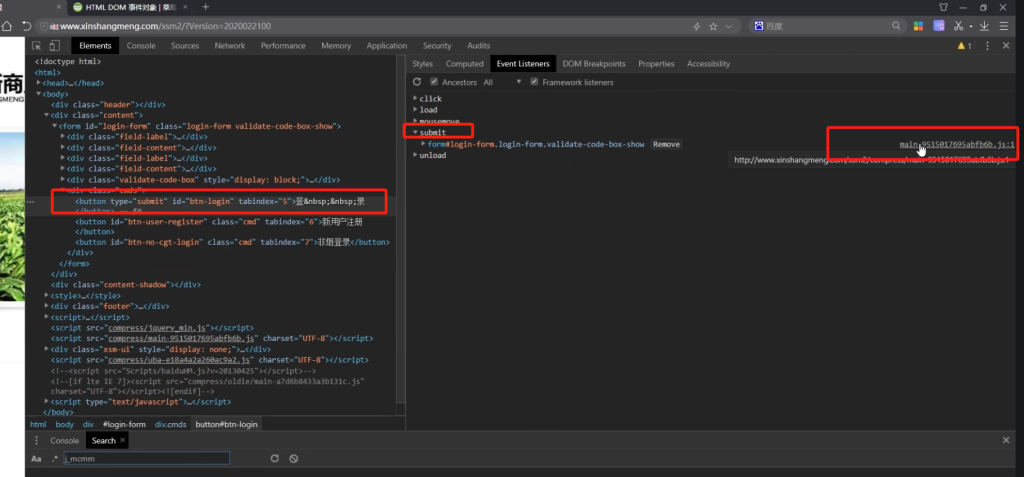Open the Application tab
This screenshot has width=1024, height=477.
pos(387,46)
